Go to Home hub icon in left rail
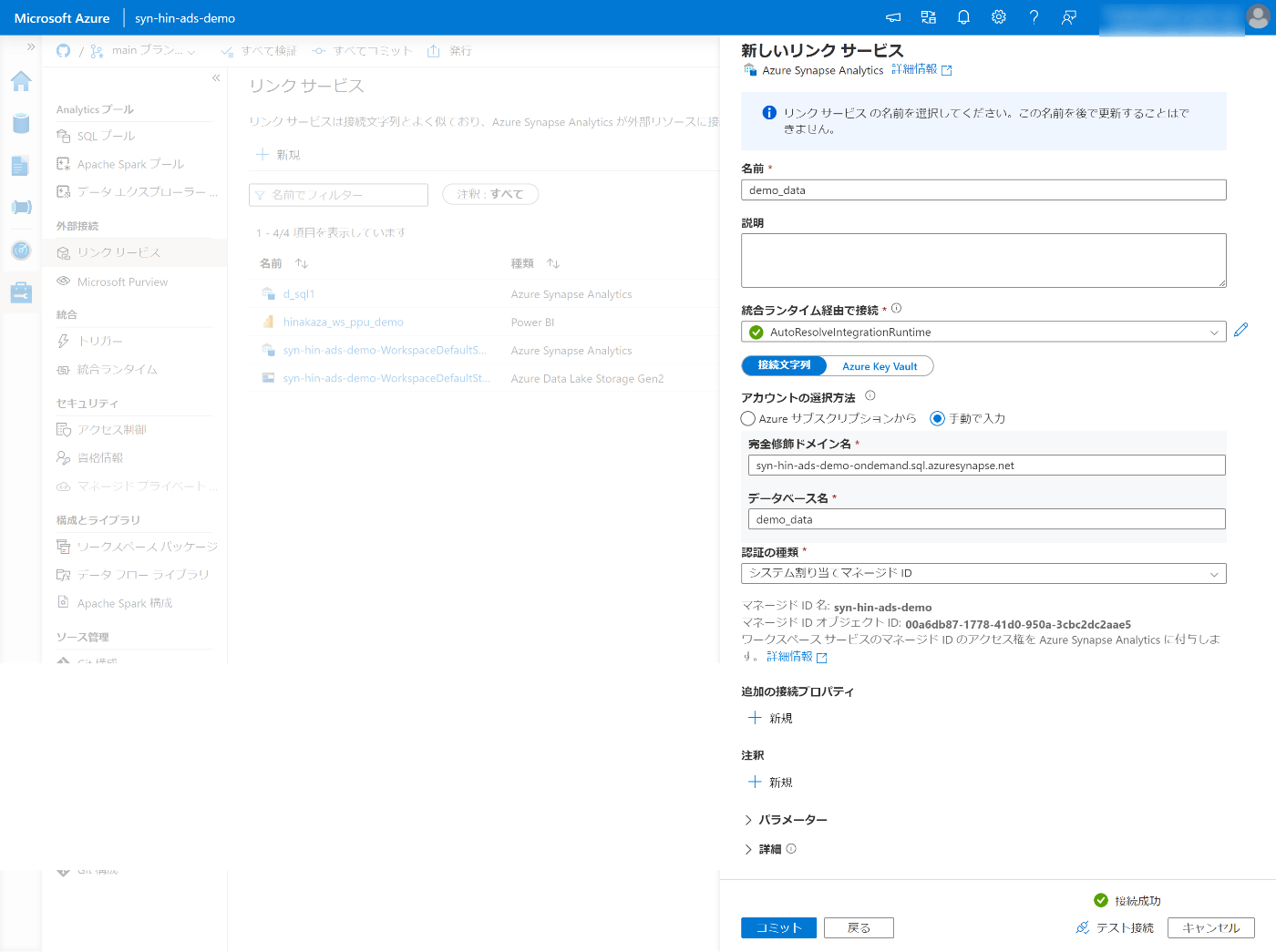The height and width of the screenshot is (952, 1276). (21, 81)
